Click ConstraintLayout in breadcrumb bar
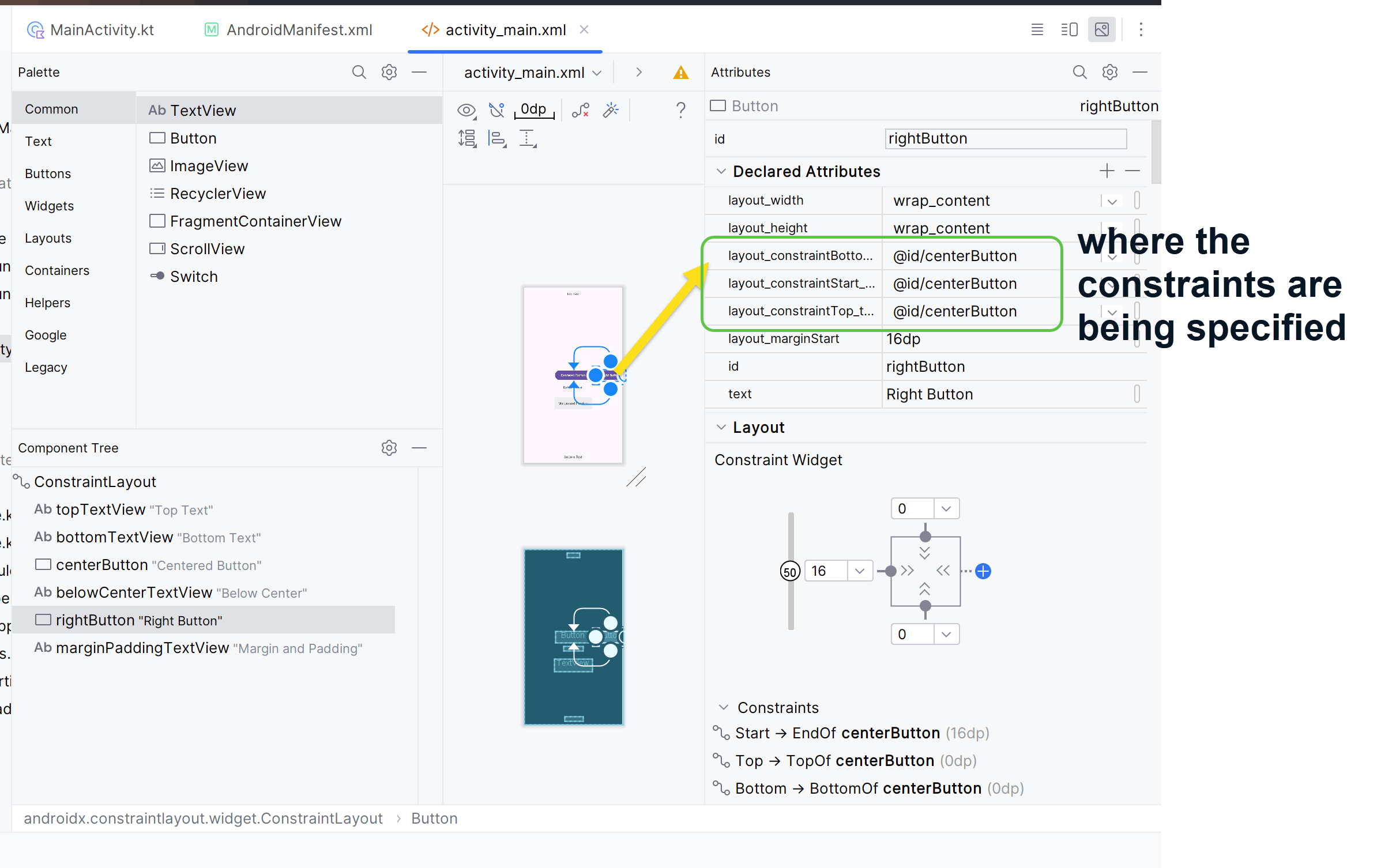Image resolution: width=1396 pixels, height=868 pixels. click(203, 818)
